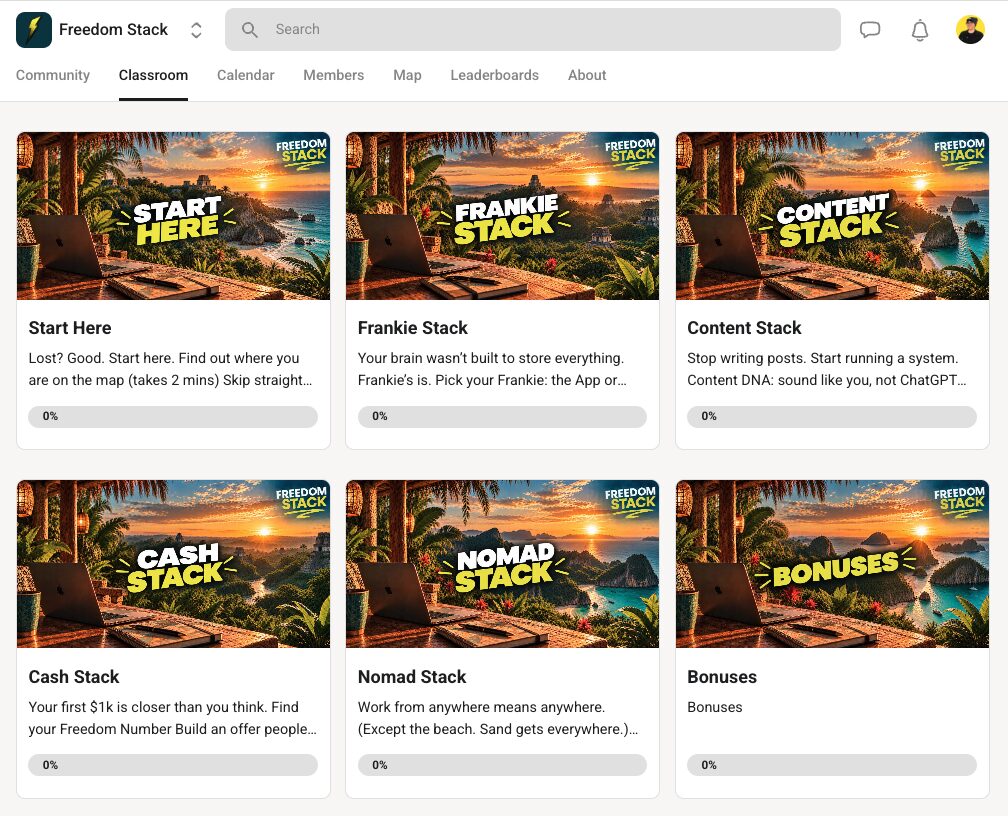Viewport: 1008px width, 816px height.
Task: Open the Bonuses course thumbnail
Action: point(832,564)
